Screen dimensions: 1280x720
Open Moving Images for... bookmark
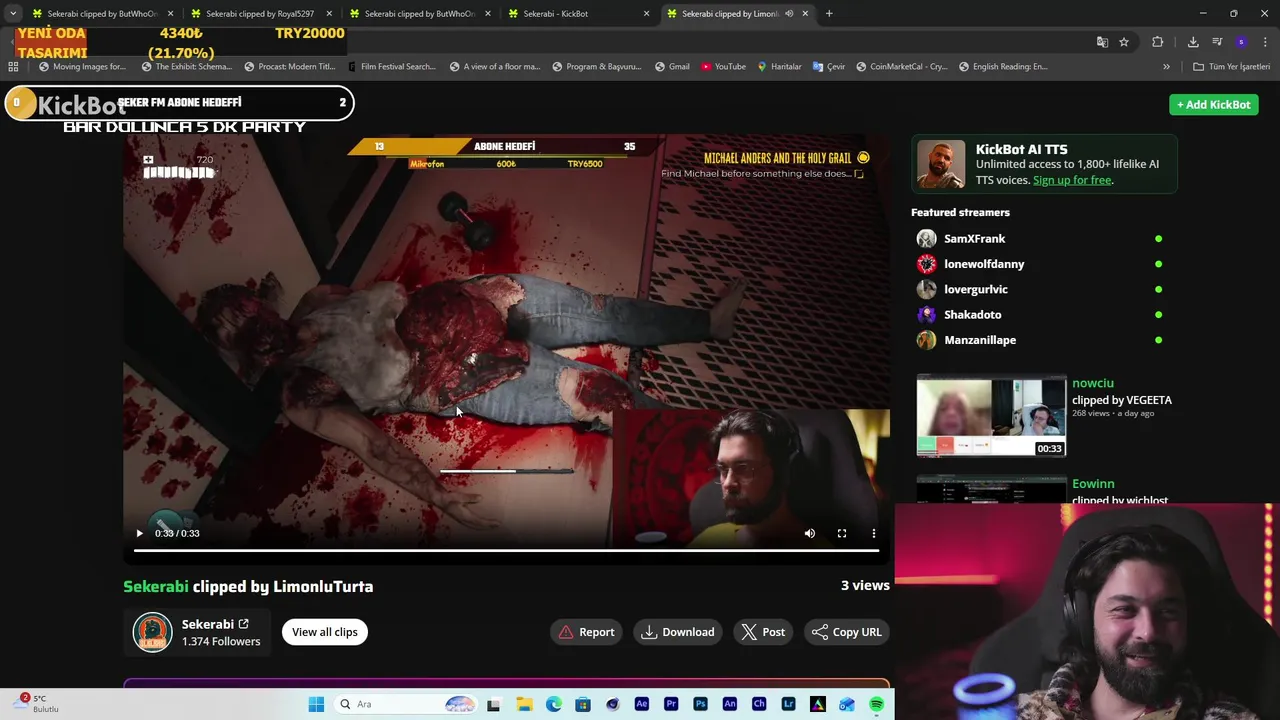pos(82,67)
